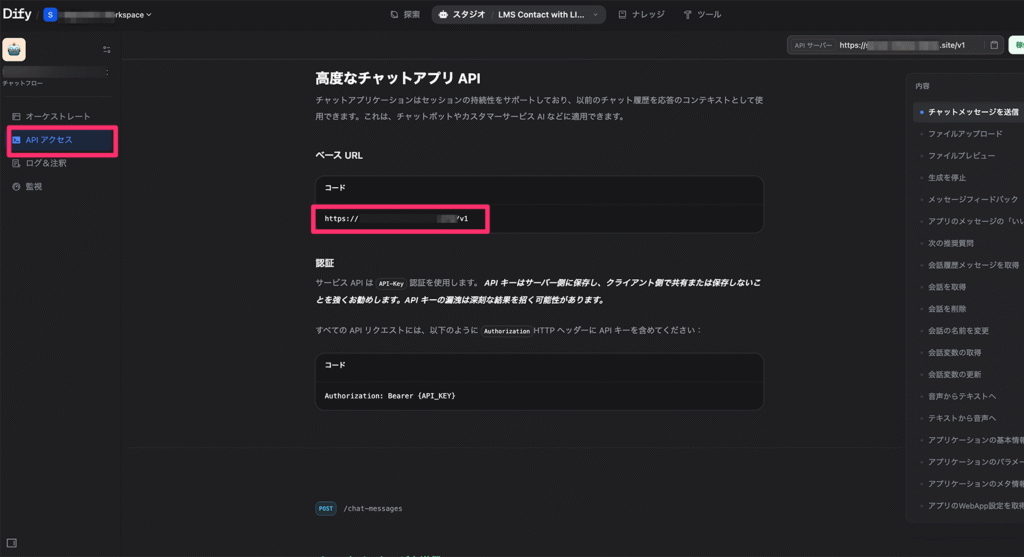This screenshot has height=557, width=1024.
Task: Click the Dify logo
Action: pos(17,14)
